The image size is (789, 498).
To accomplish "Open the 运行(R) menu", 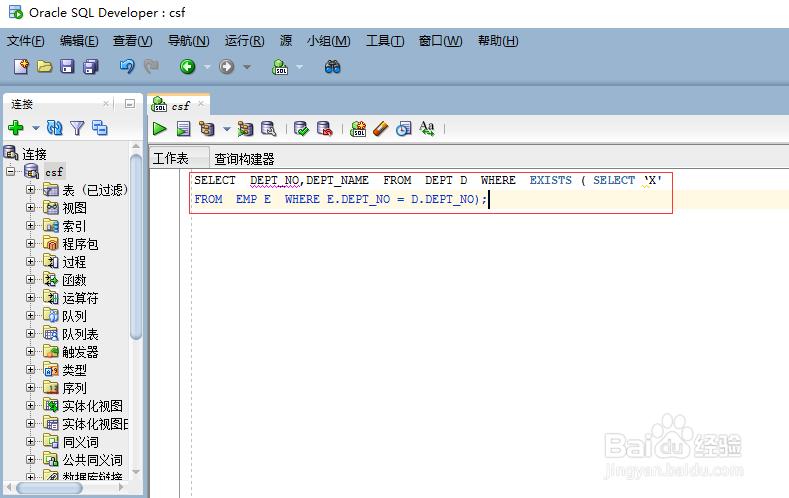I will coord(244,41).
